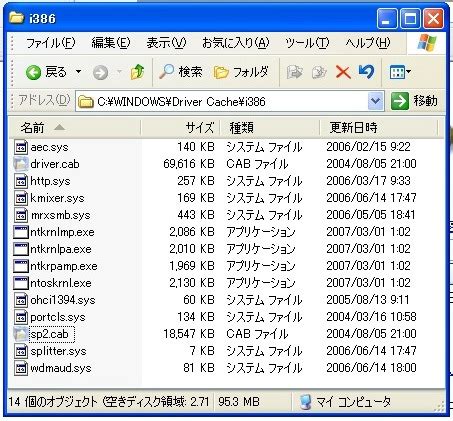Click the green Back arrow icon

[33, 72]
